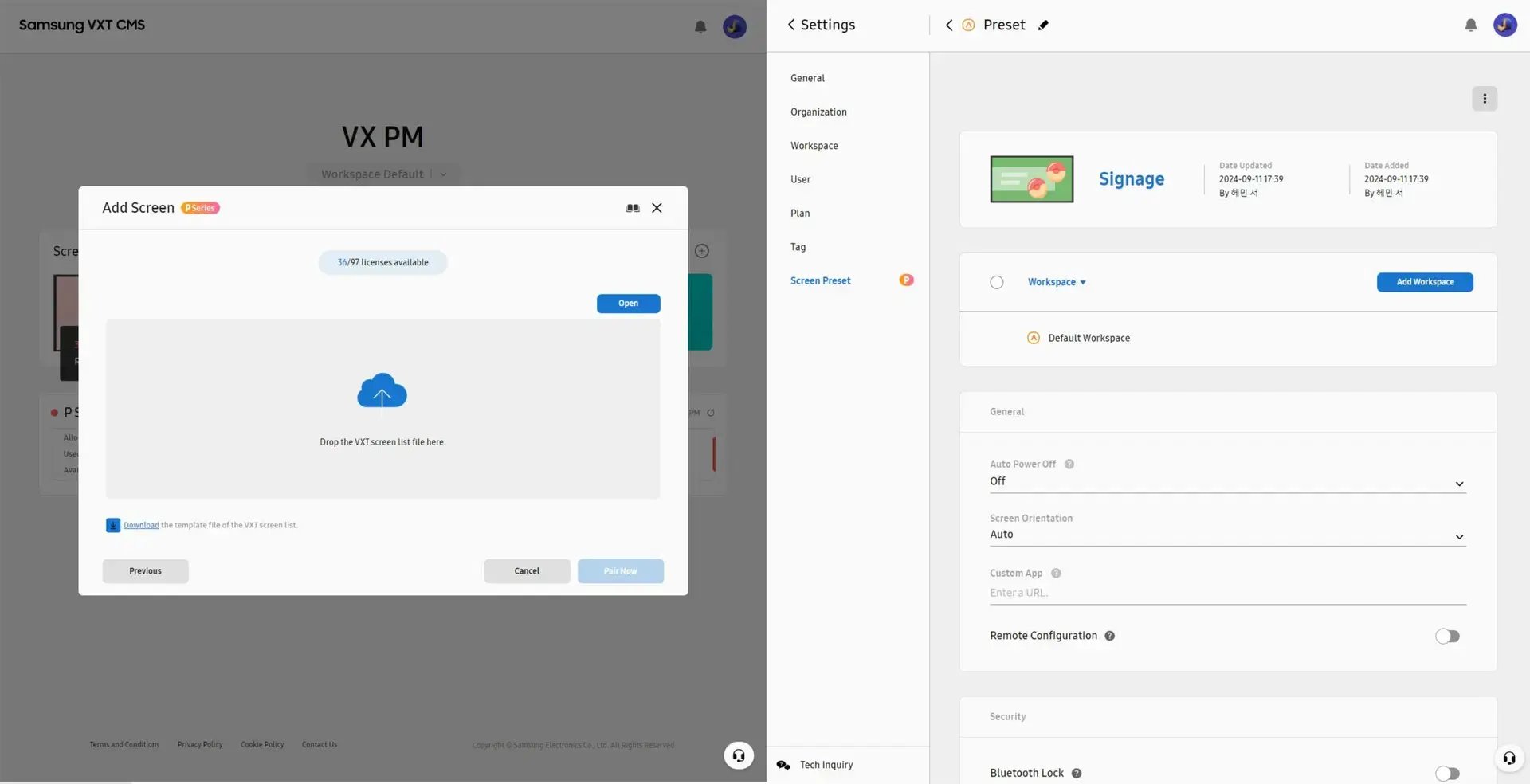
Task: Select the Workspace radio button
Action: click(x=996, y=282)
